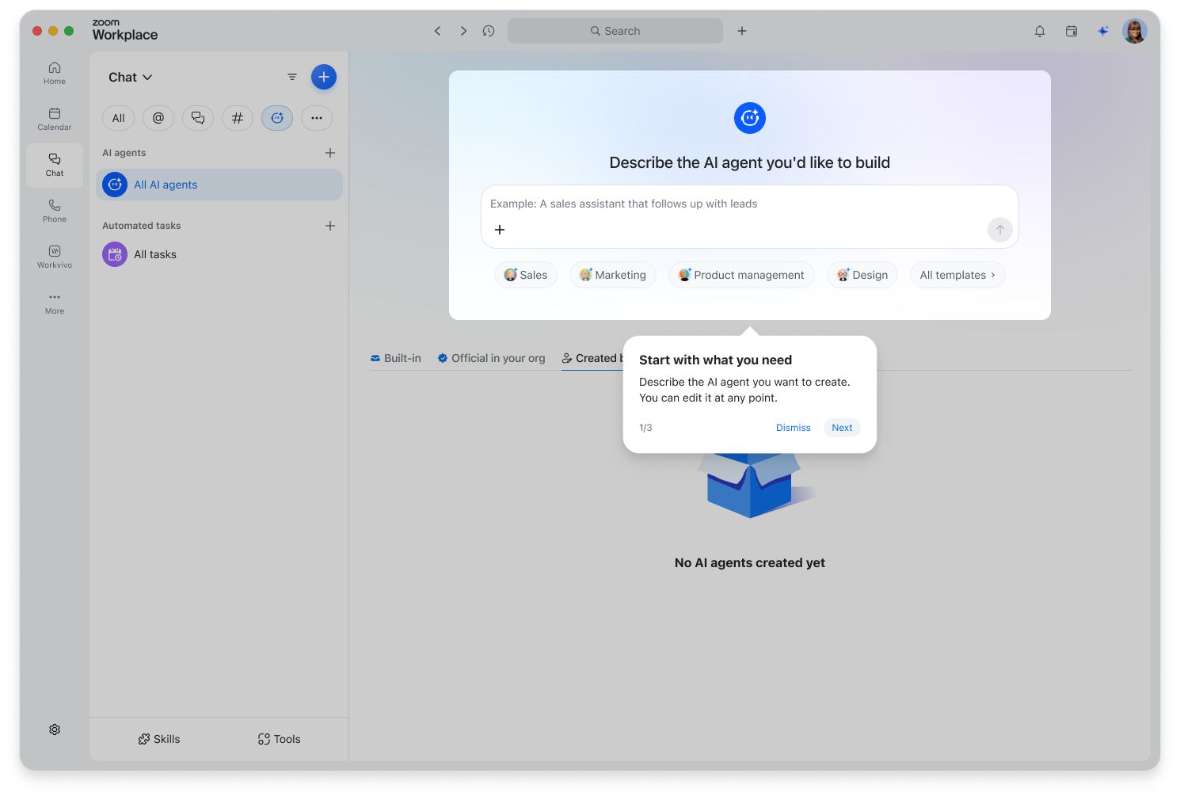Viewport: 1180px width, 800px height.
Task: Open the more filters ellipsis
Action: pos(317,118)
